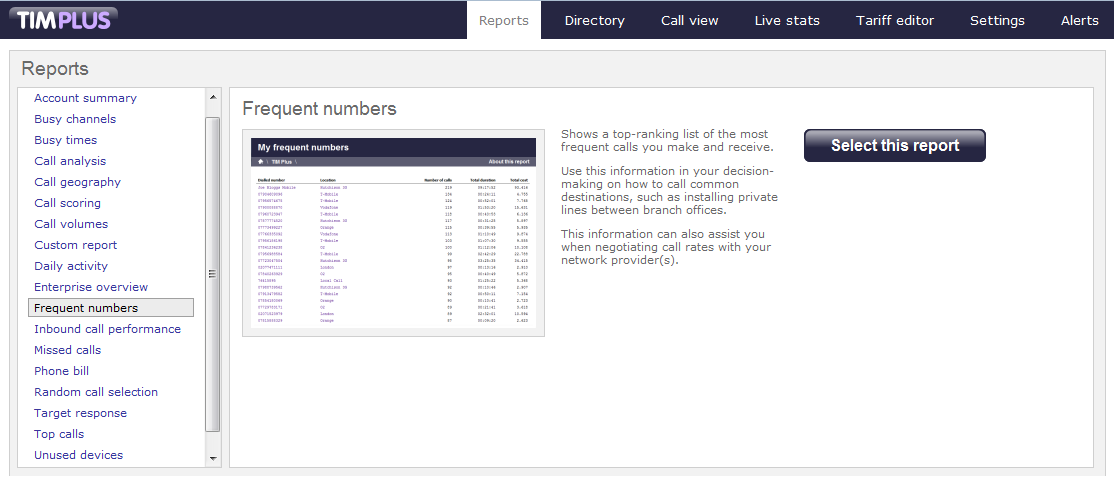Click the reports list scrollbar handle

coord(212,274)
